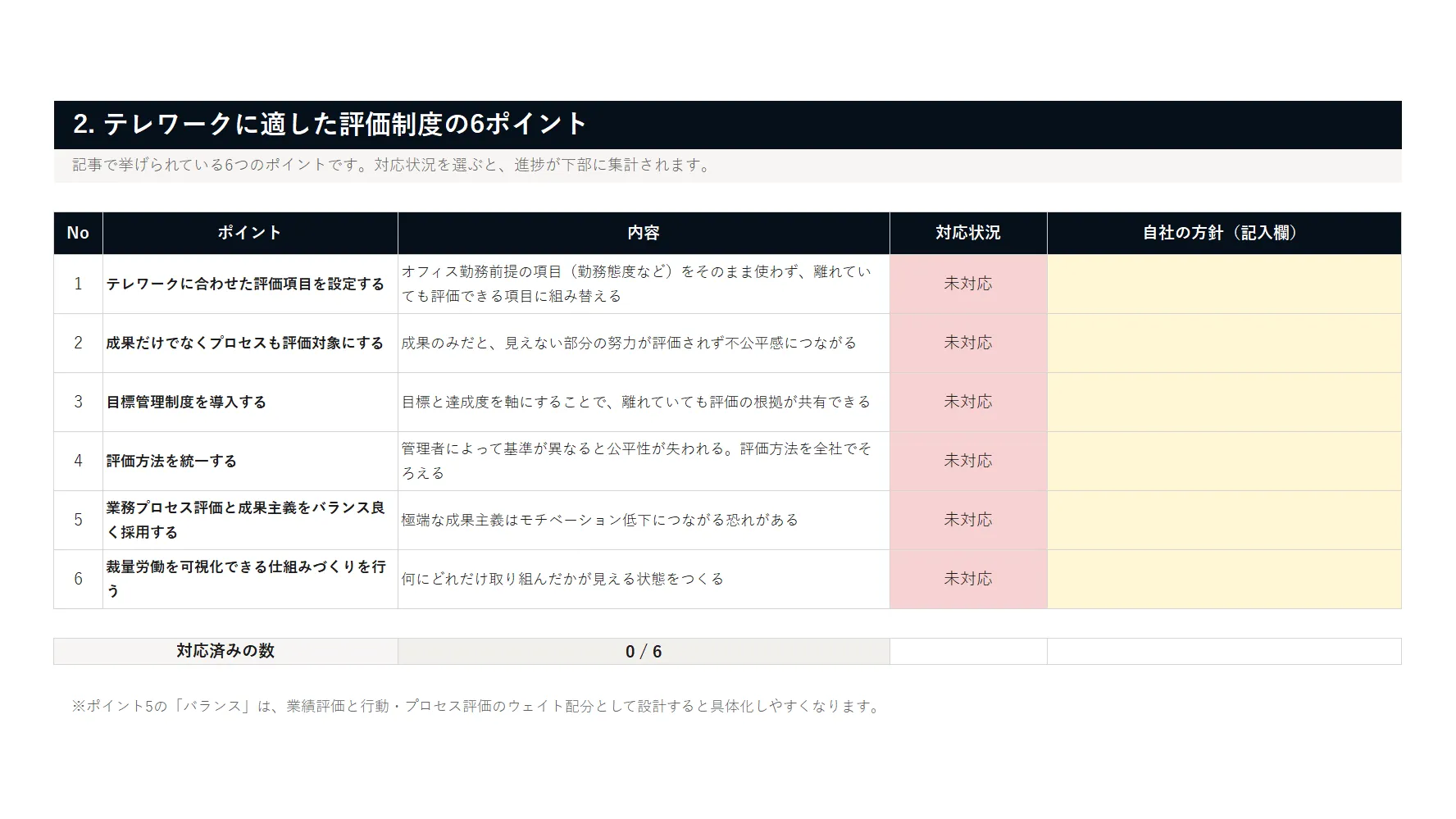This screenshot has width=1456, height=819.
Task: Select the footnote starting ※ポイント5の「バランス」
Action: (x=477, y=706)
